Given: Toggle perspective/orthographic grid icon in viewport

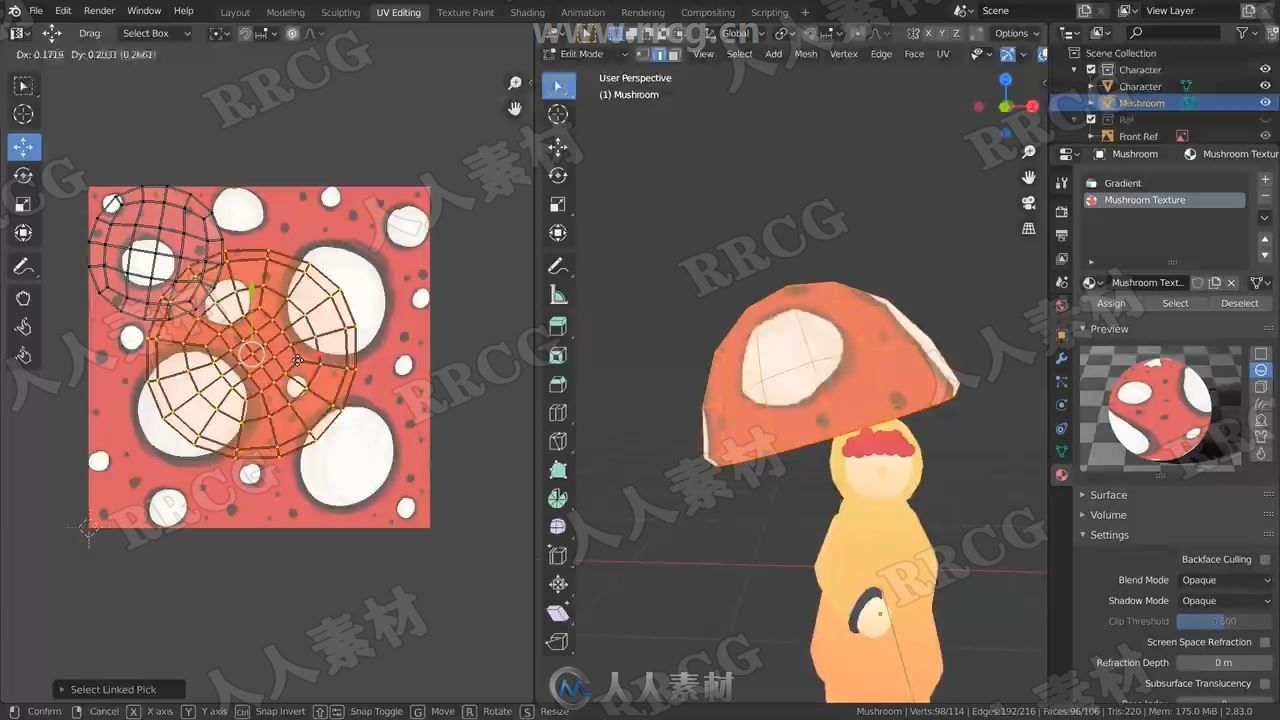Looking at the screenshot, I should [x=1028, y=229].
